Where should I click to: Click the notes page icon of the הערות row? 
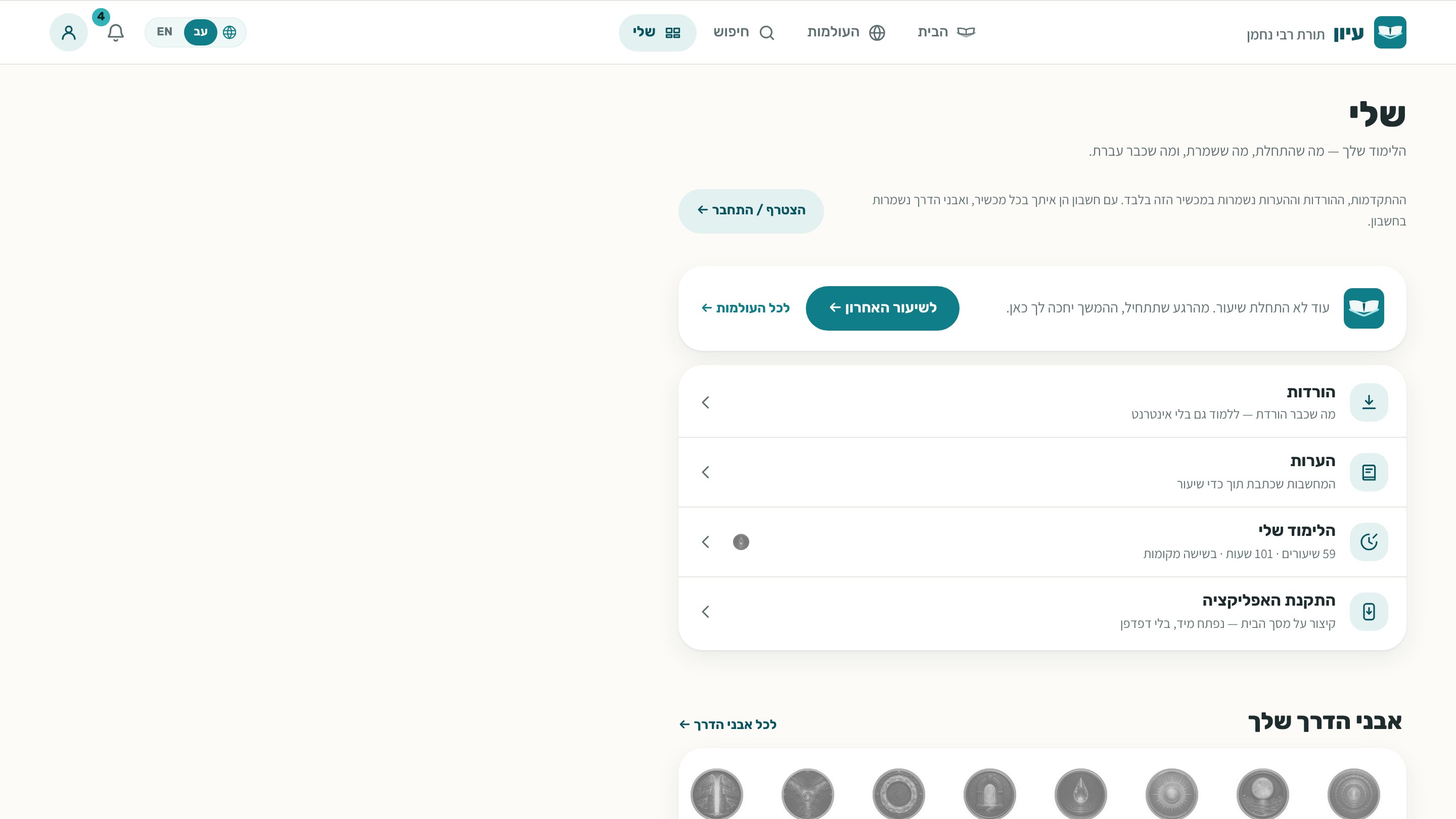[x=1369, y=472]
